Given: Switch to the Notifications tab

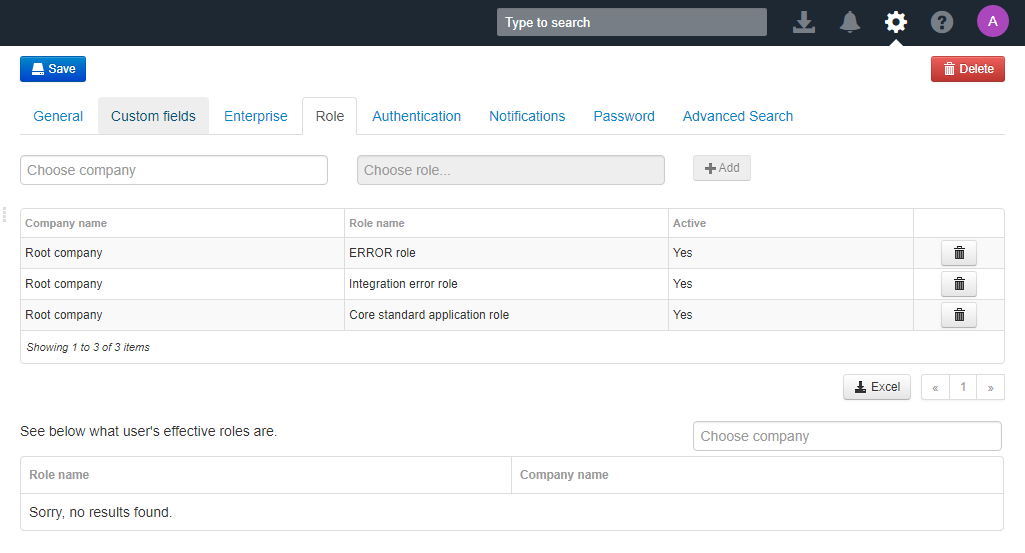Looking at the screenshot, I should pos(527,116).
